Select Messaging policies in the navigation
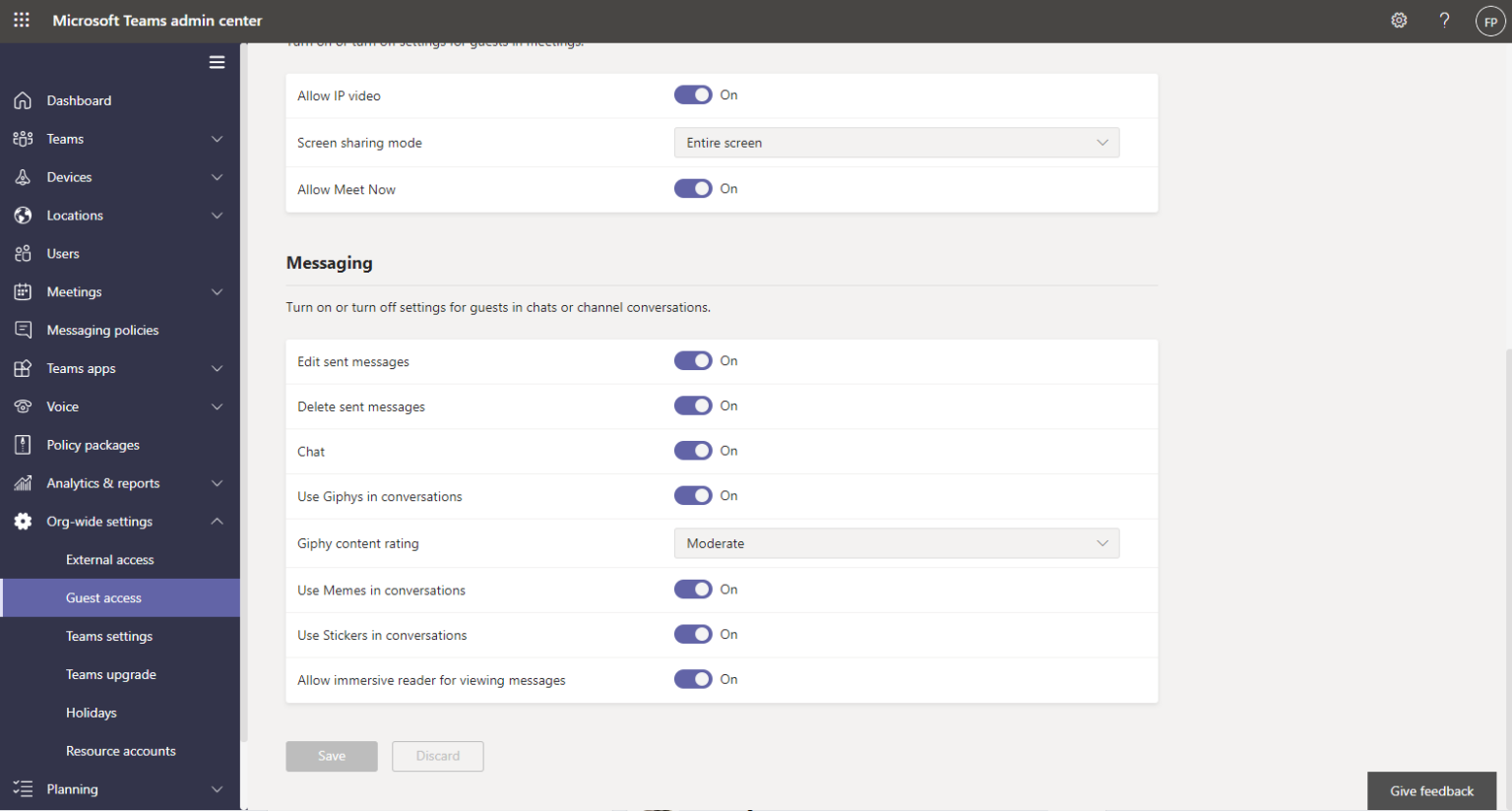Screen dimensions: 1512x811 pyautogui.click(x=102, y=330)
